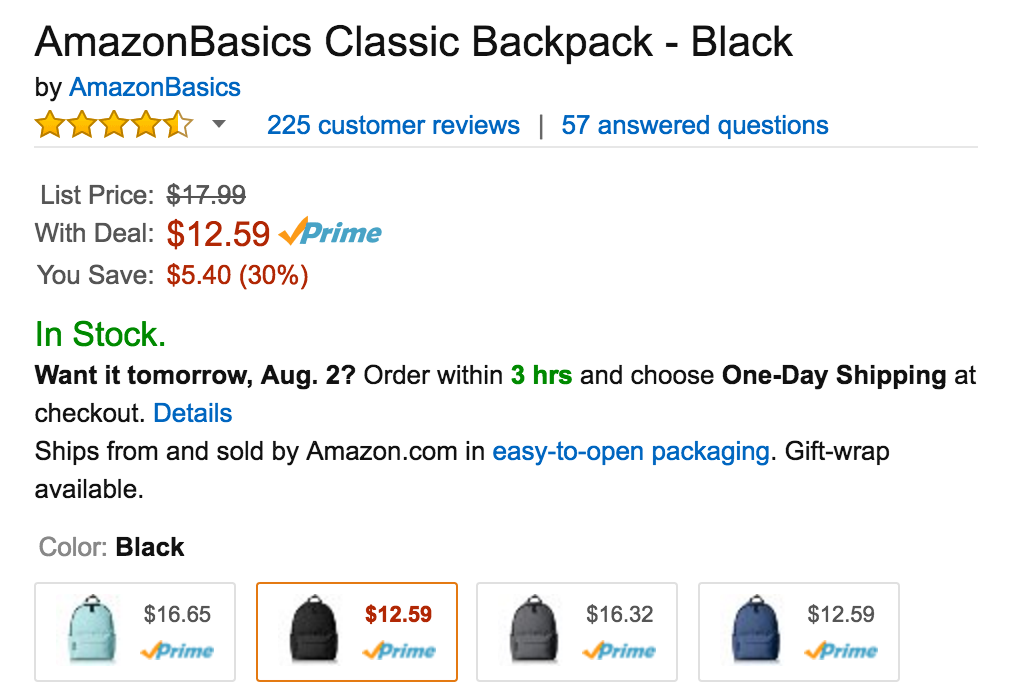This screenshot has height=692, width=1010.
Task: Click the 4.5 star rating icons
Action: [x=115, y=124]
